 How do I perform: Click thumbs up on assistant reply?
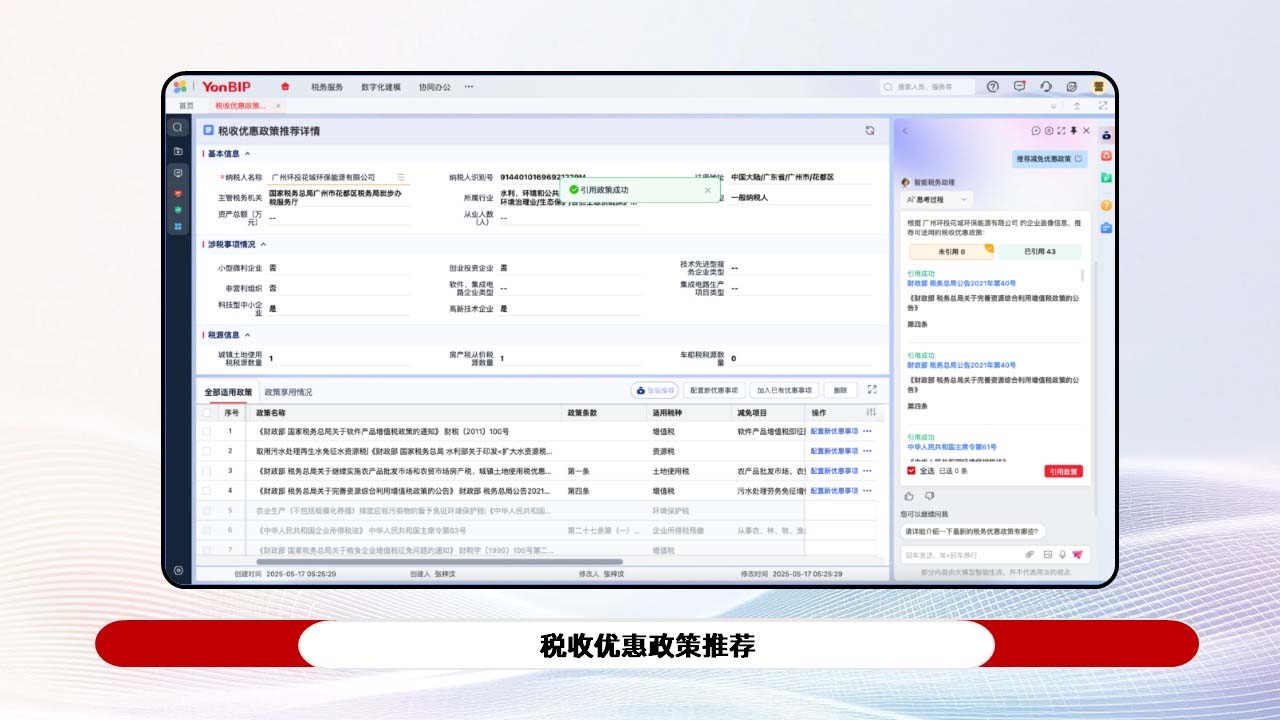point(909,495)
